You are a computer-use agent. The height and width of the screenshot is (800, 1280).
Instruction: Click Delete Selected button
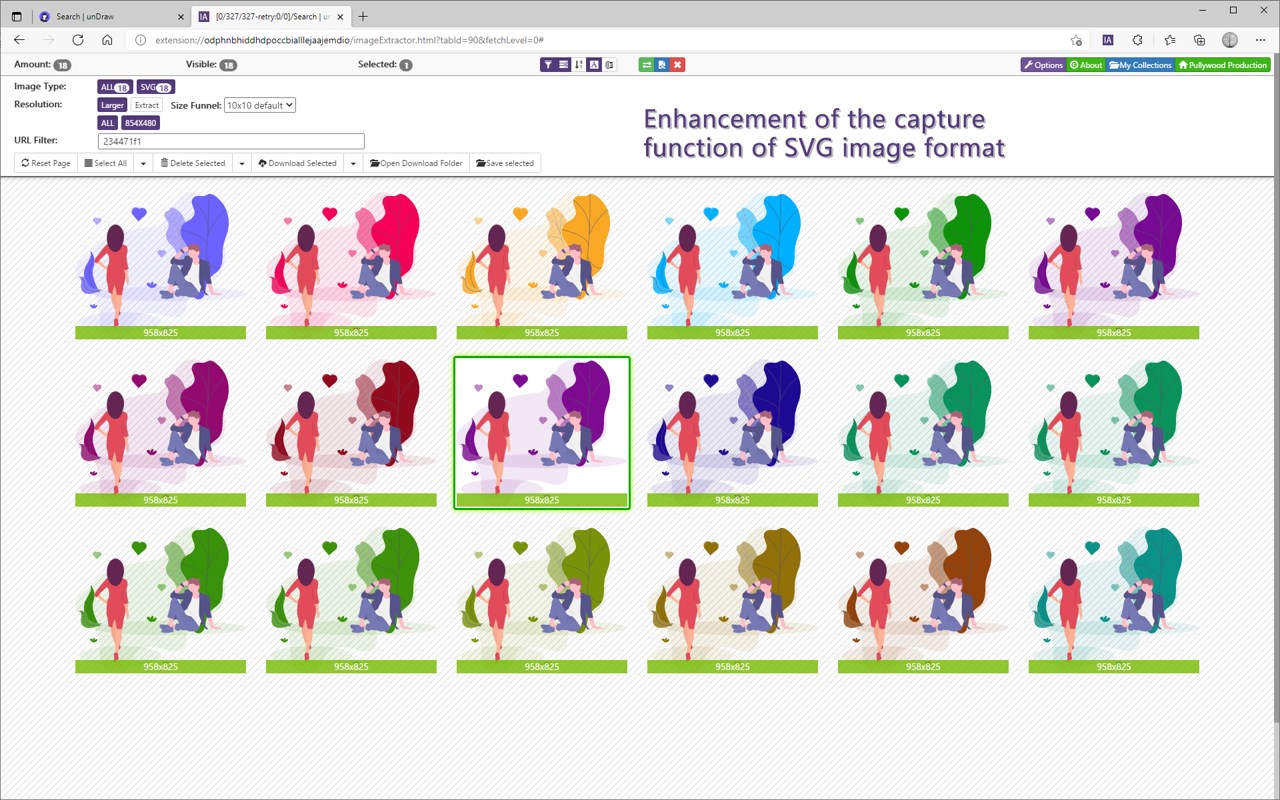193,163
